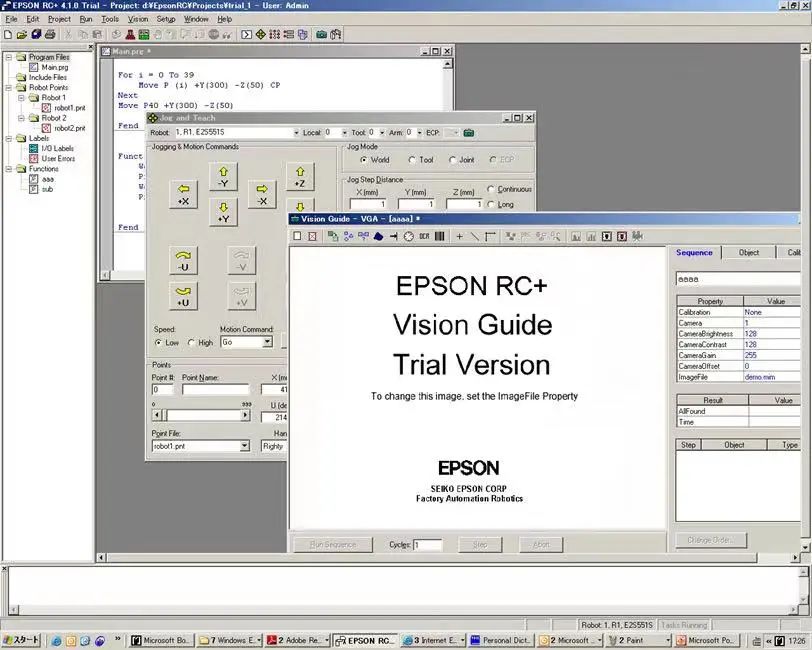812x650 pixels.
Task: Select the Barcode tool in Vision Guide
Action: pyautogui.click(x=440, y=236)
